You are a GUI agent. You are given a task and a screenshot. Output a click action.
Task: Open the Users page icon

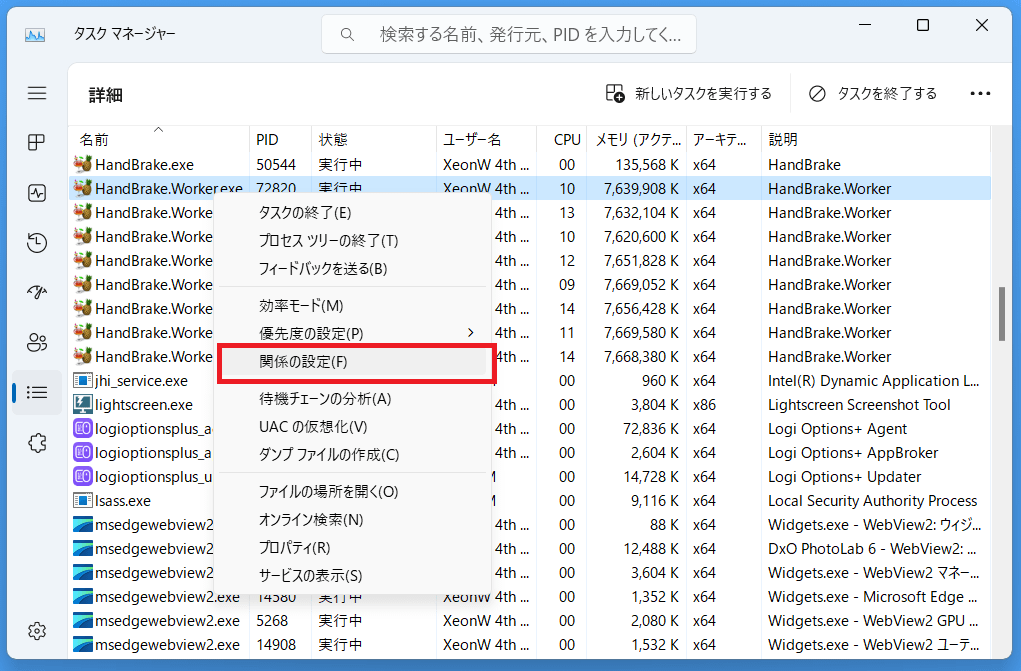point(37,342)
